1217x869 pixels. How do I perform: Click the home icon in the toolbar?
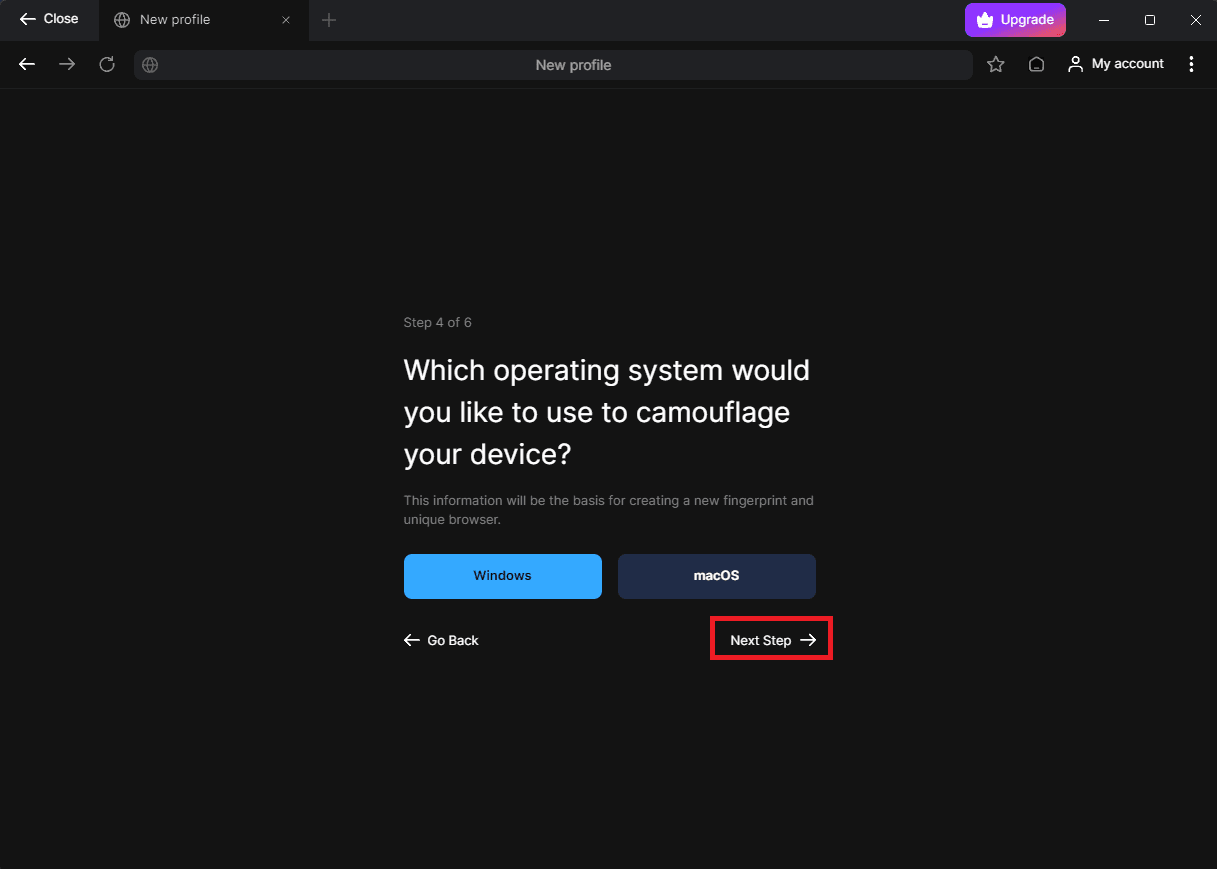(x=1037, y=64)
